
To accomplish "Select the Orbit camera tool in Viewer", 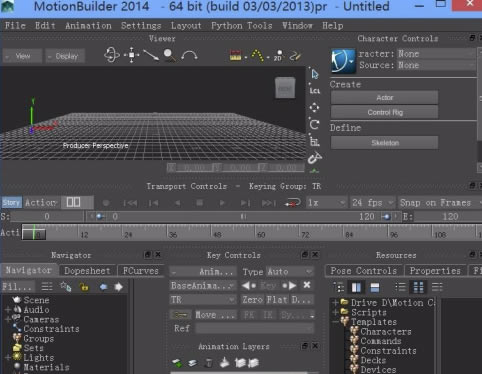I will tap(112, 55).
